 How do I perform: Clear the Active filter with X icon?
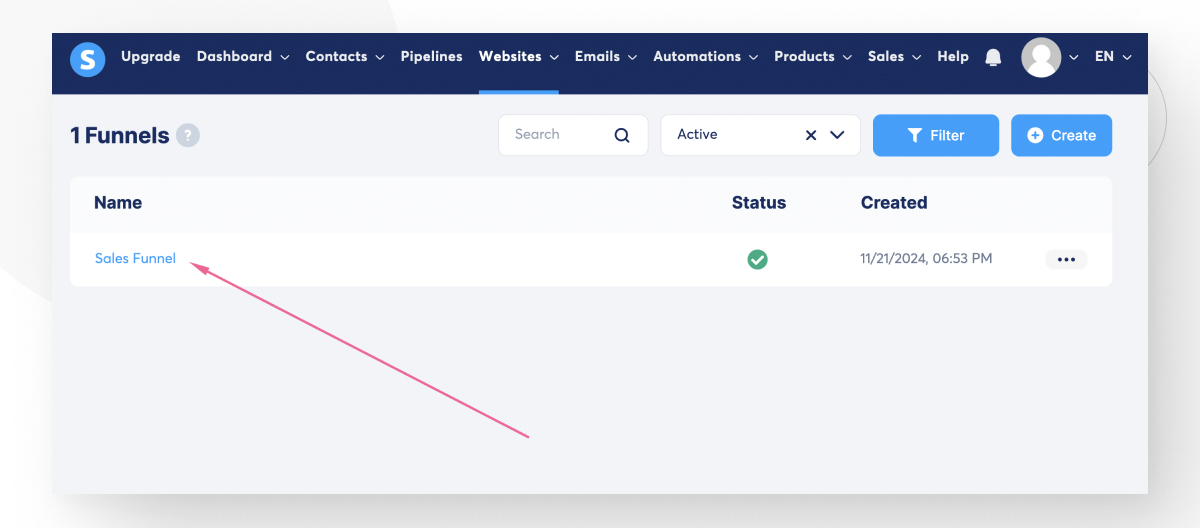point(811,135)
